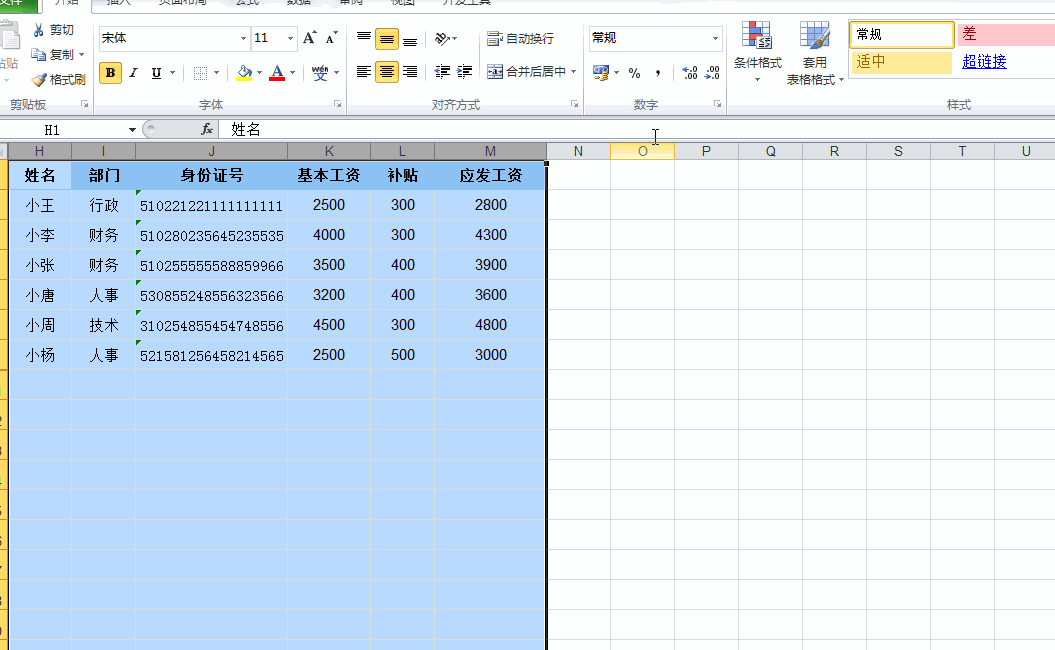
Task: Increase font size with the larger A icon
Action: point(309,38)
